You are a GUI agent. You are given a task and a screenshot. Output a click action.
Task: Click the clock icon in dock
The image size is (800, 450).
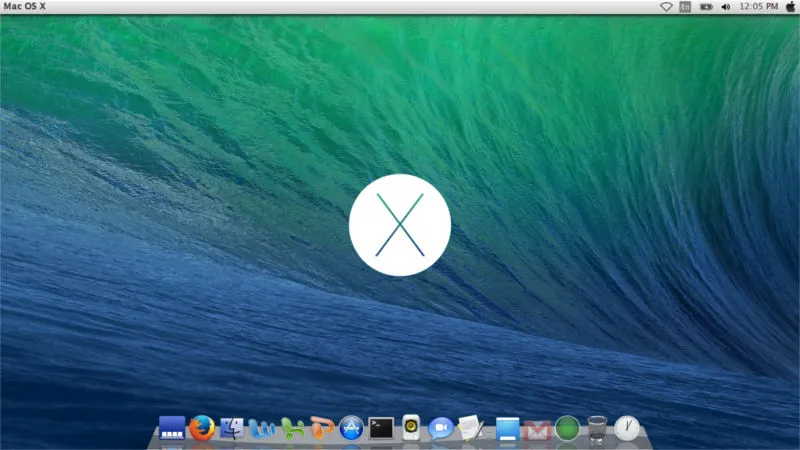pyautogui.click(x=626, y=428)
